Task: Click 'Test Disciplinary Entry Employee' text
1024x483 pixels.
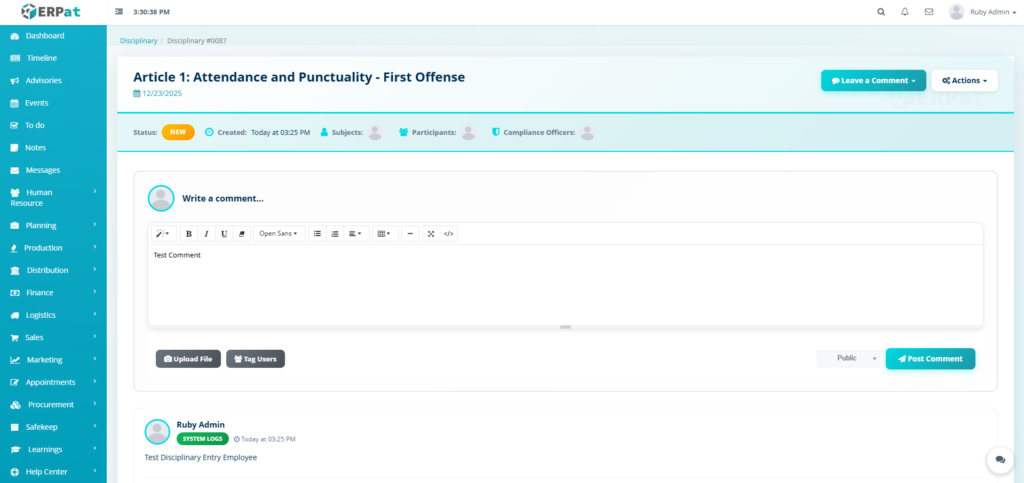Action: tap(200, 458)
